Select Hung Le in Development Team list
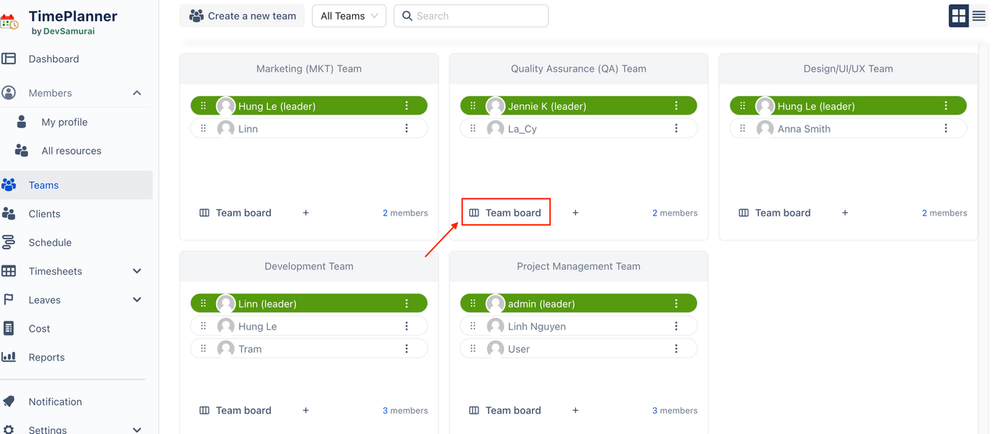The height and width of the screenshot is (434, 999). [x=309, y=326]
